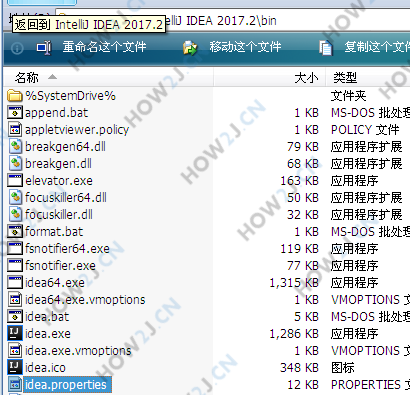Select the append.bat file name
This screenshot has height=395, width=410.
(56, 113)
